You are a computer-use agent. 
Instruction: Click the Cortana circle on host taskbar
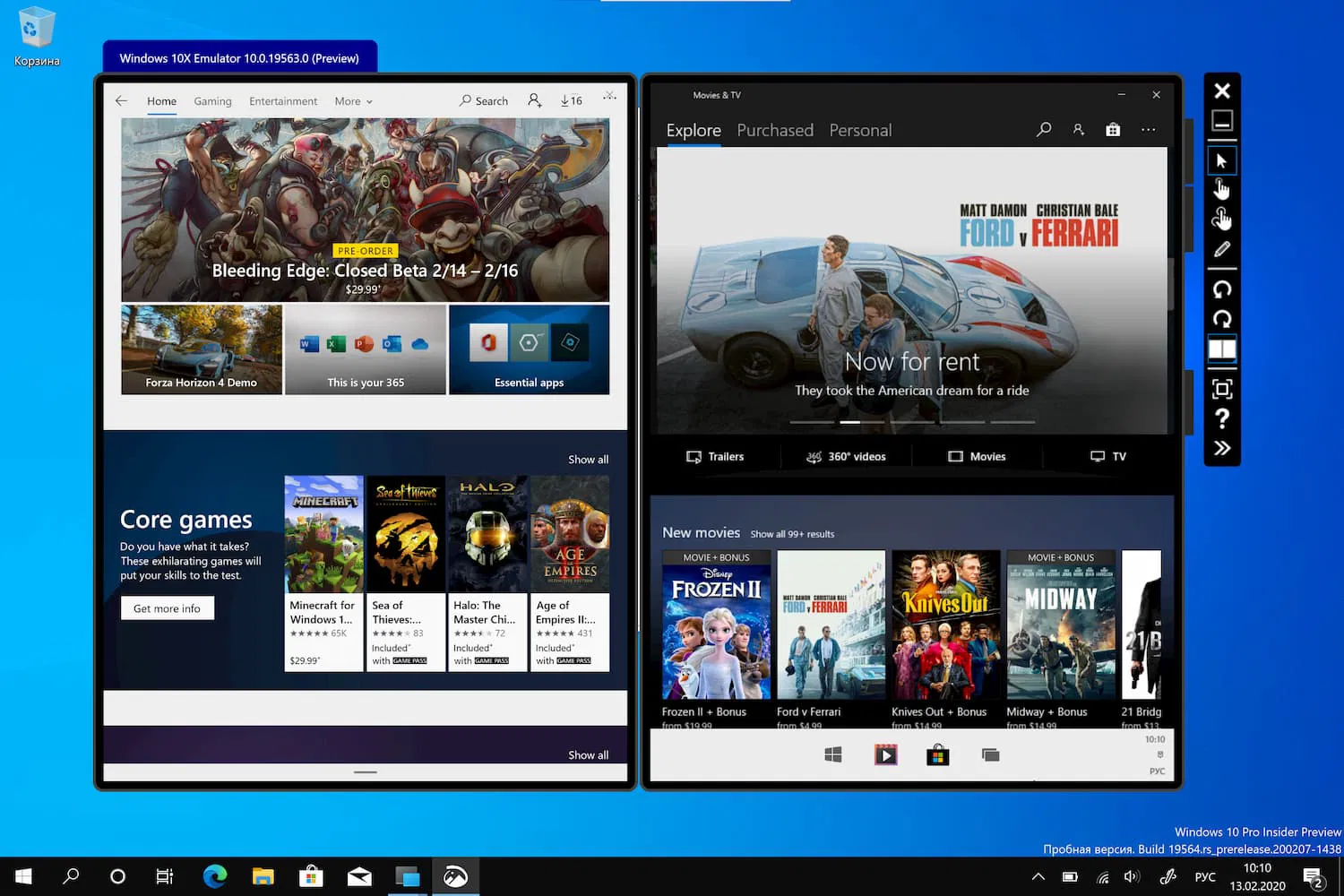tap(117, 876)
